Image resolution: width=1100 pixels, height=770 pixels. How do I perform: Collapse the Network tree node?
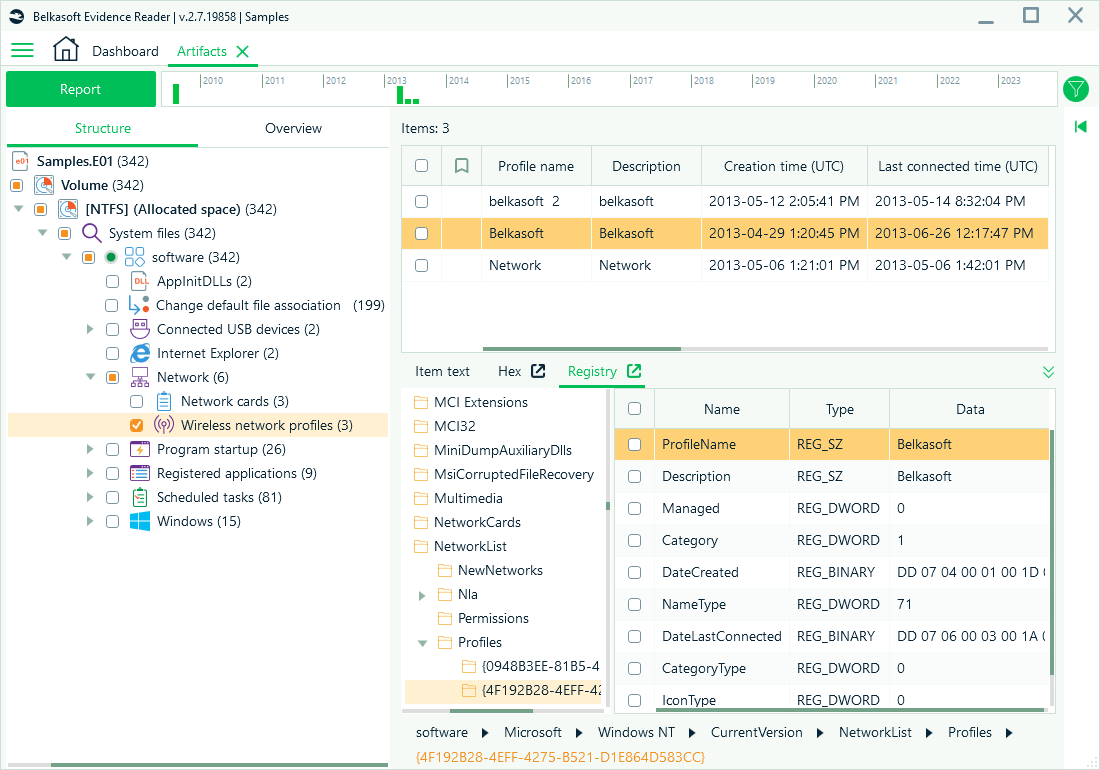(x=90, y=377)
